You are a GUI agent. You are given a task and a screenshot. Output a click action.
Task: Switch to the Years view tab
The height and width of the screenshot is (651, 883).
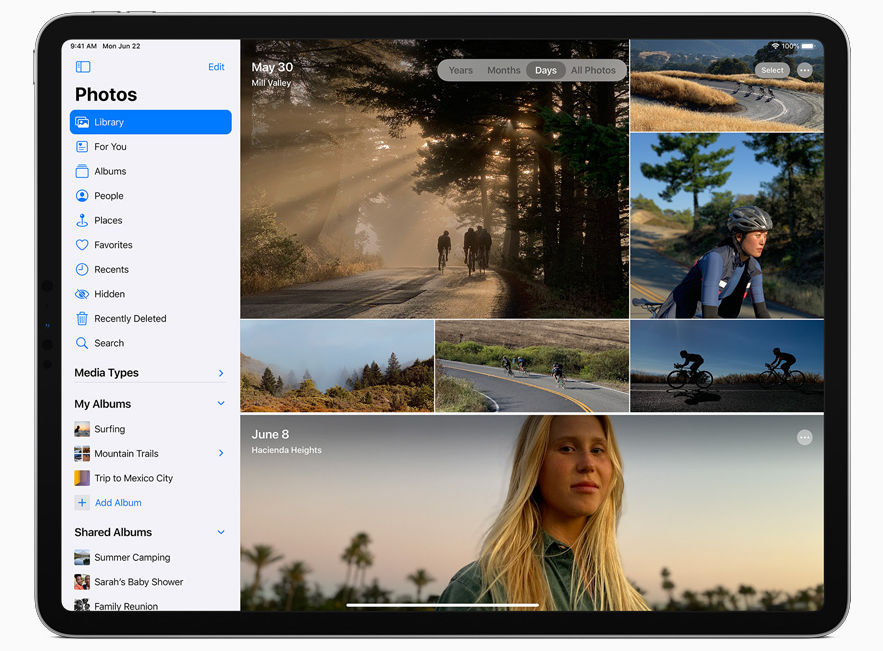(461, 70)
